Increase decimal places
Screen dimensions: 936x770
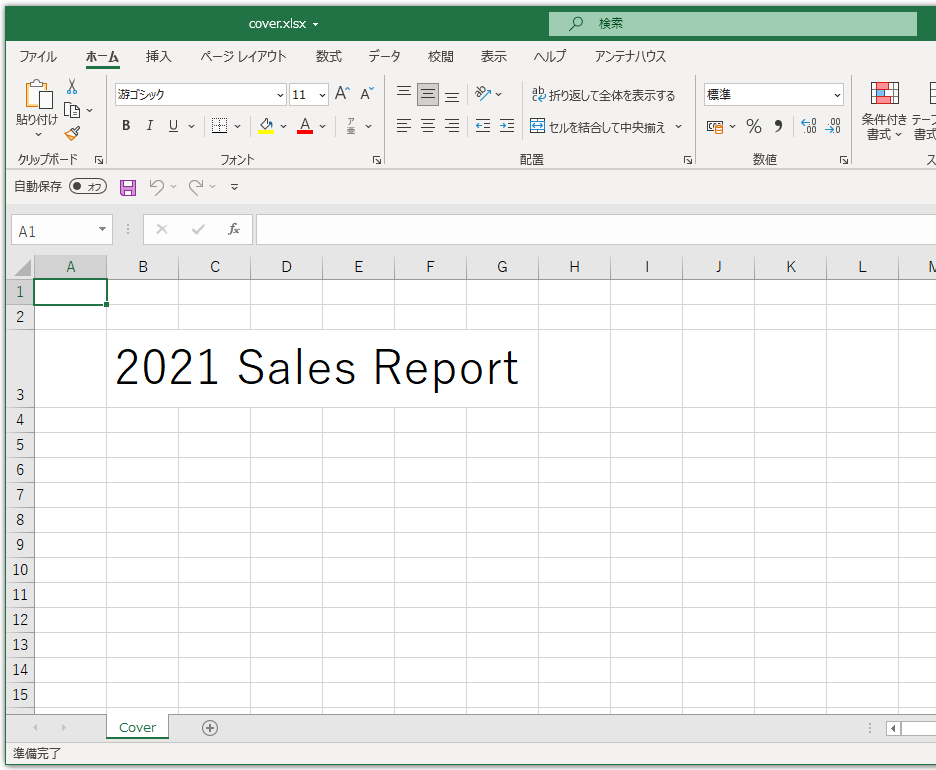pos(808,126)
